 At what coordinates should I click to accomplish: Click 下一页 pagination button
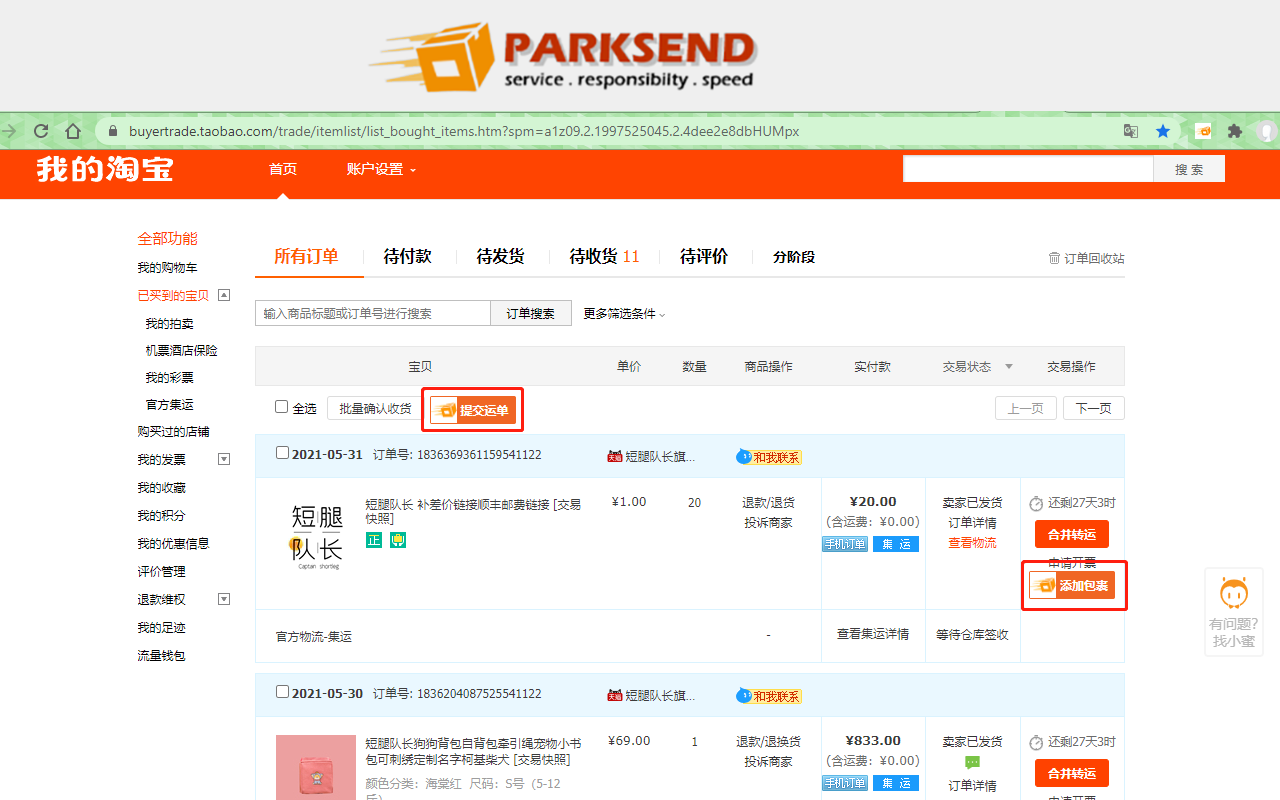click(x=1093, y=408)
